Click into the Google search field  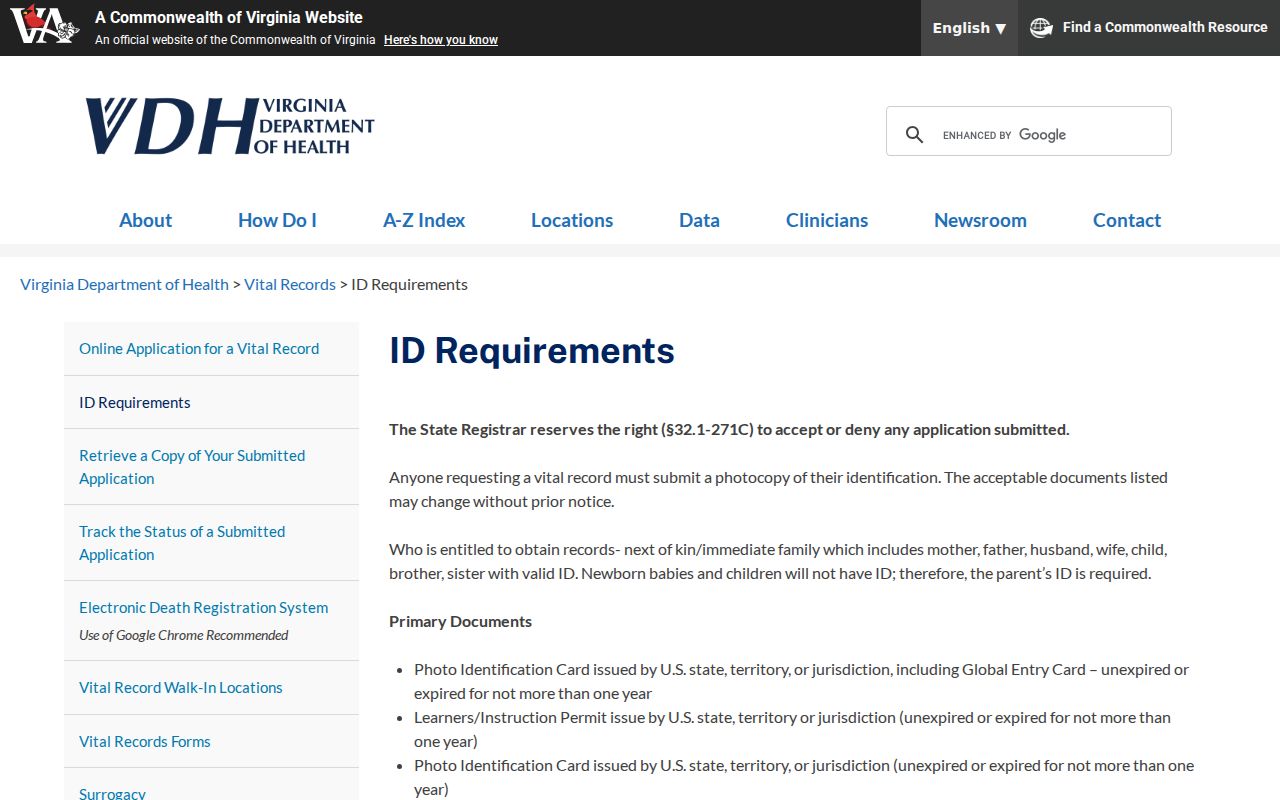click(x=1050, y=134)
